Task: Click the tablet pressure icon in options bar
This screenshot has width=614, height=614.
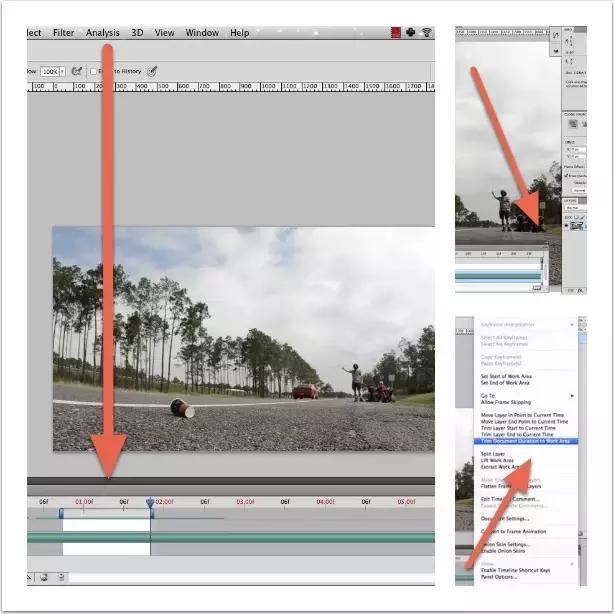Action: tap(152, 71)
